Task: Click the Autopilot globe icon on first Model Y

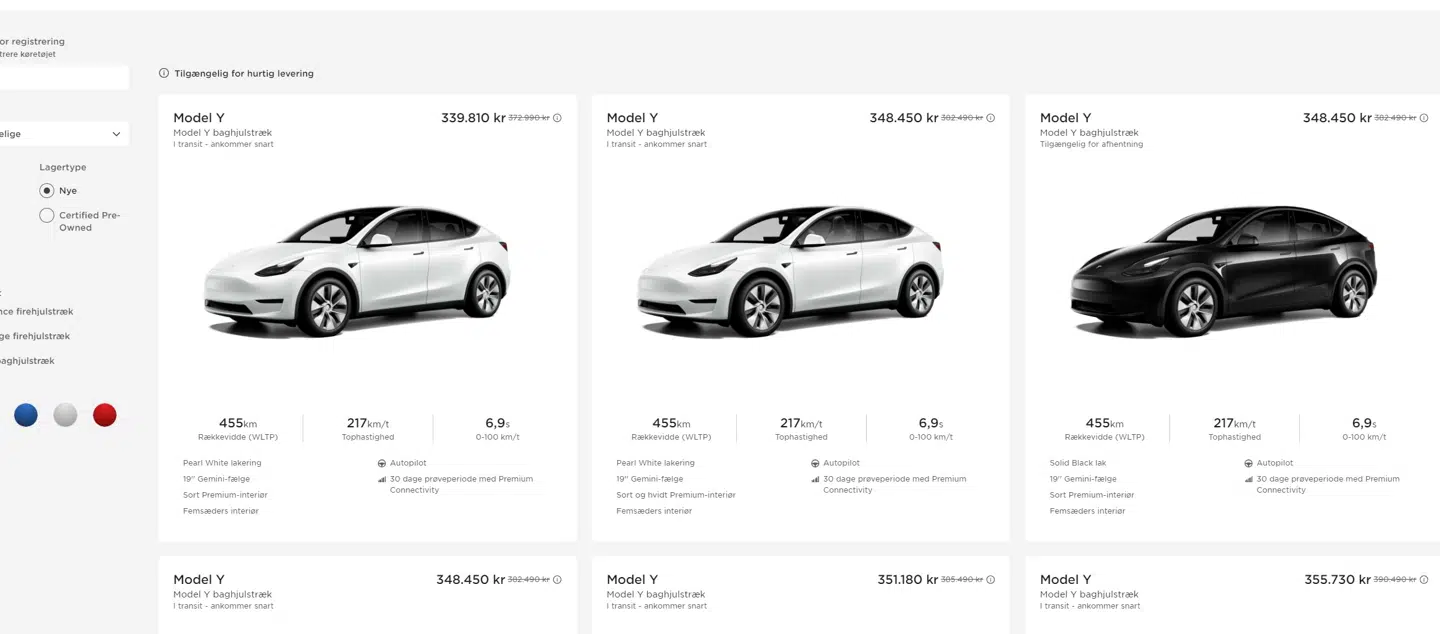Action: (382, 463)
